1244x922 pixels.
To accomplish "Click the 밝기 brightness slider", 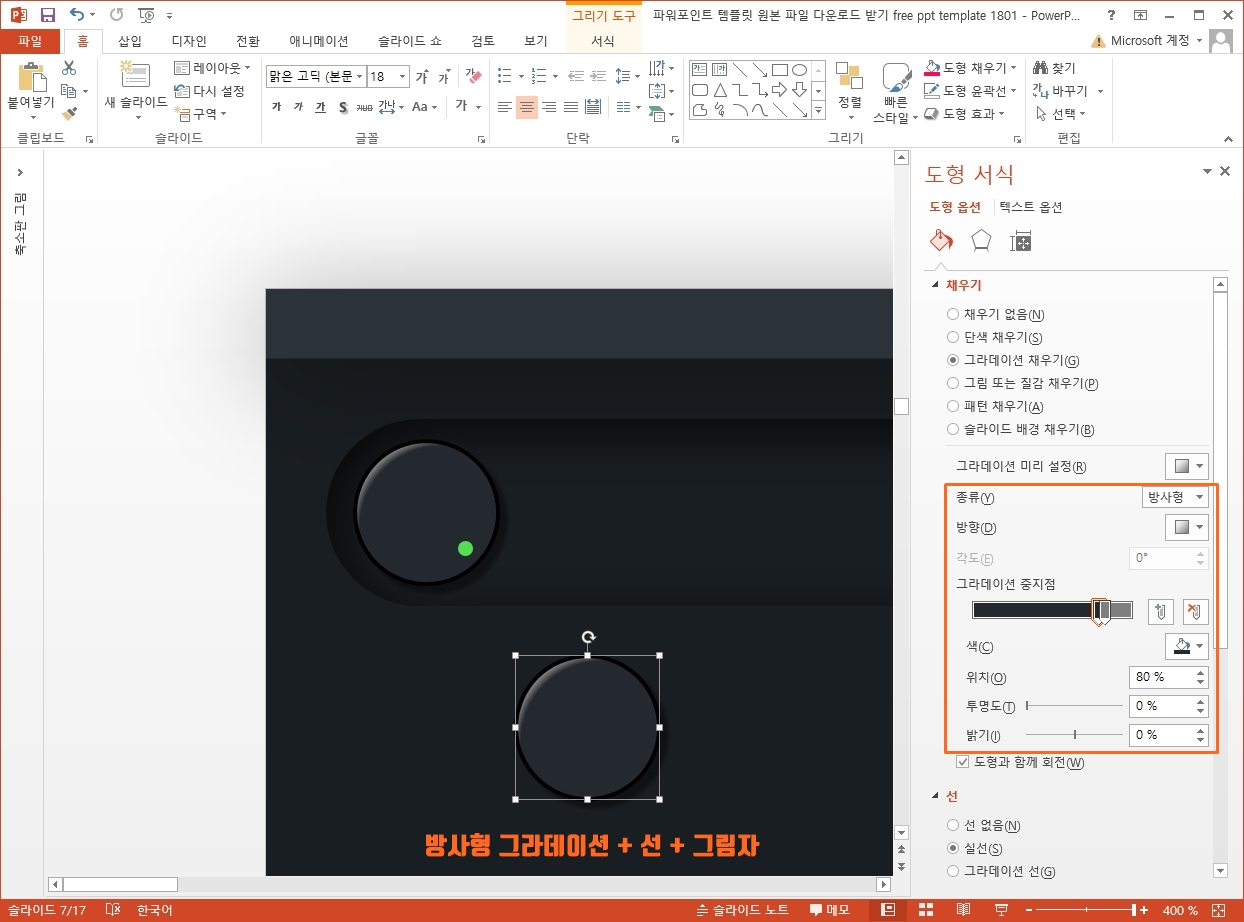I will coord(1074,735).
